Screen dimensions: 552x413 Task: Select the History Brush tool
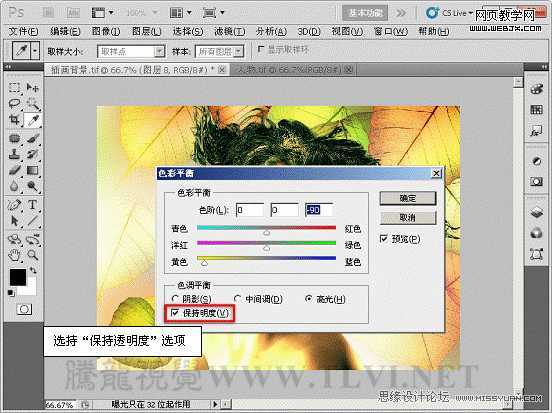coord(33,154)
